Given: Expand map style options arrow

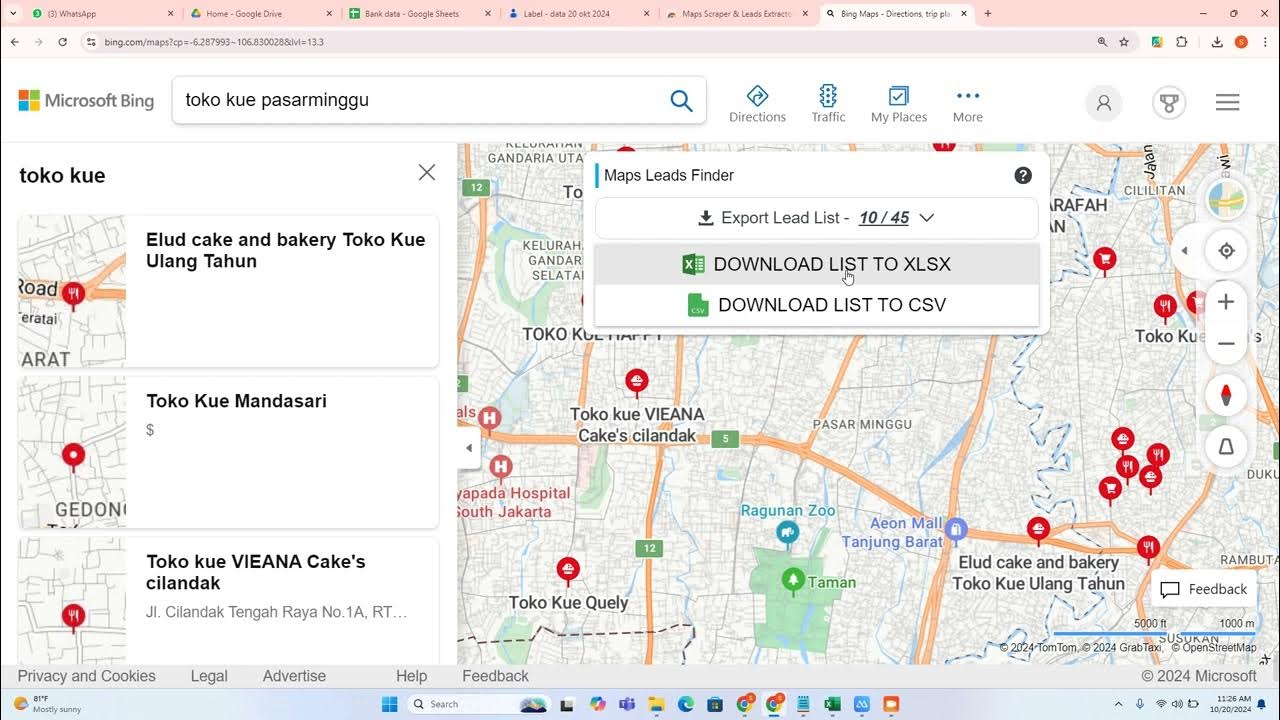Looking at the screenshot, I should click(1185, 251).
